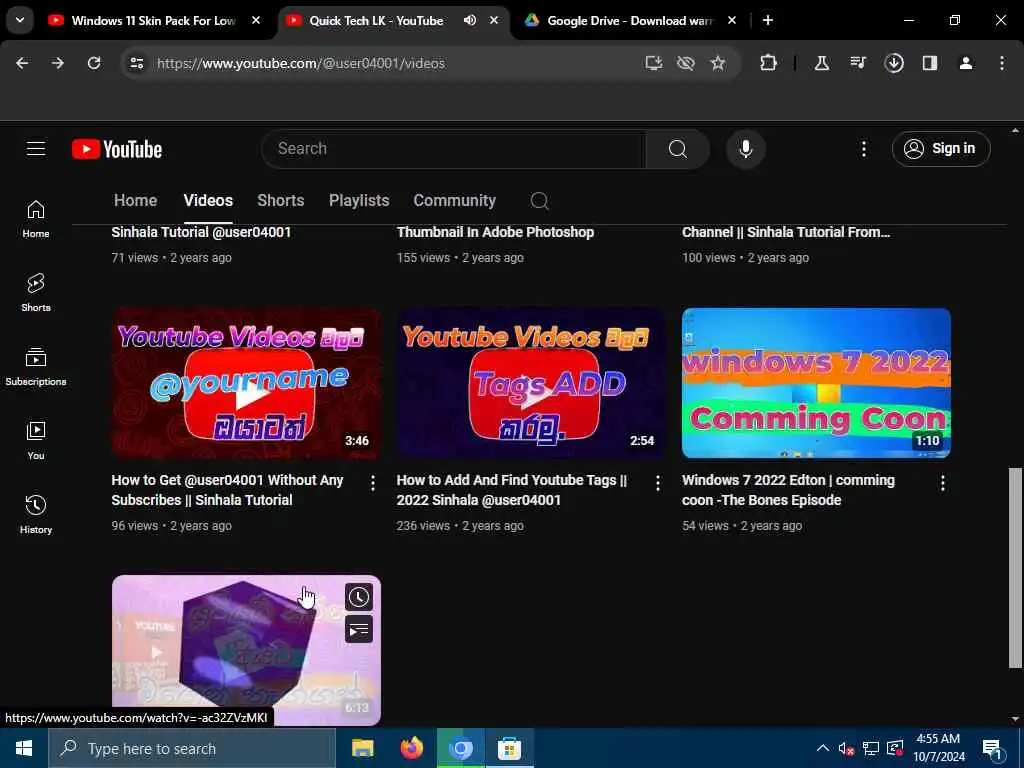Go to Home in the sidebar
Image resolution: width=1024 pixels, height=768 pixels.
coord(36,219)
